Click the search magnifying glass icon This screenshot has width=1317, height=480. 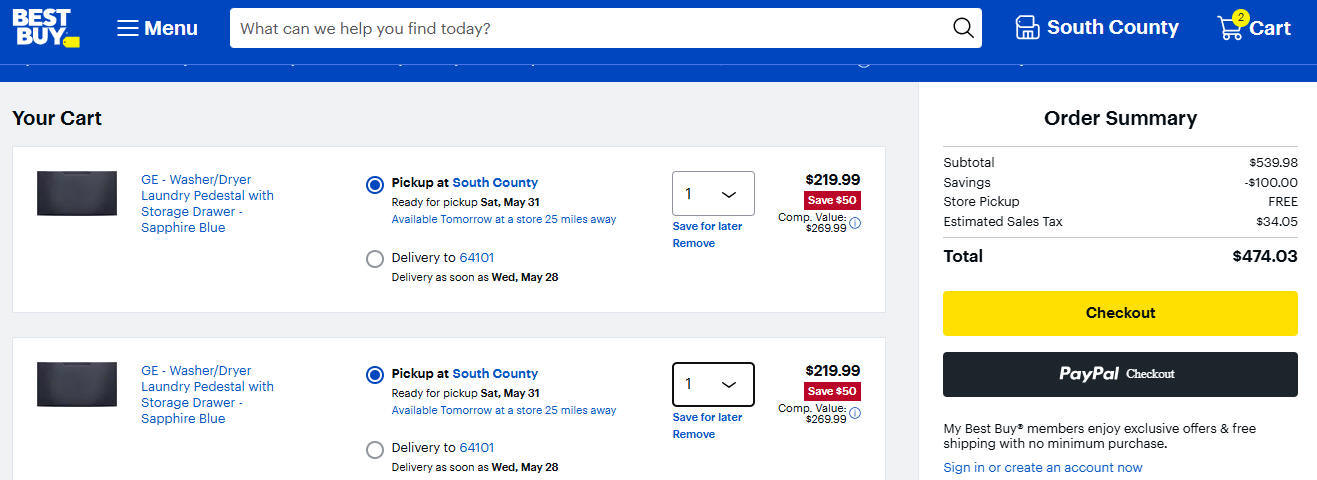[x=963, y=28]
